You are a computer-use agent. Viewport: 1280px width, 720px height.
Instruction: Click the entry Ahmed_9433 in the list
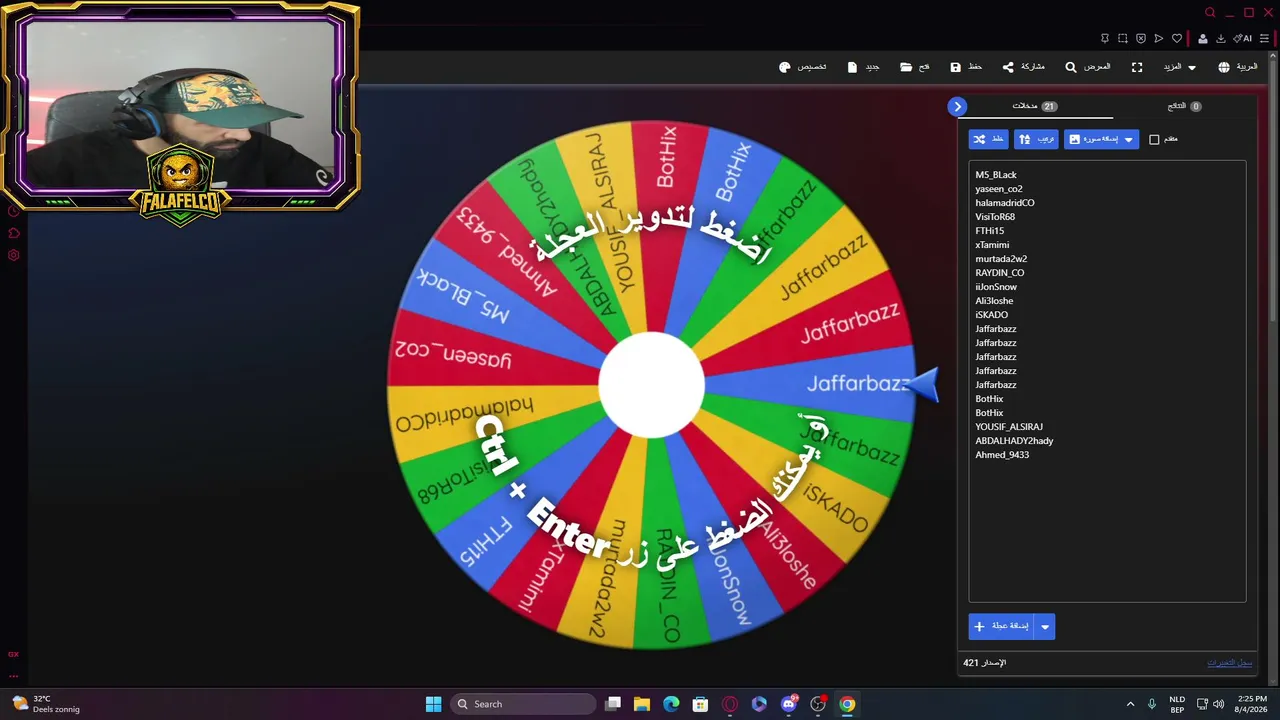pyautogui.click(x=1002, y=455)
